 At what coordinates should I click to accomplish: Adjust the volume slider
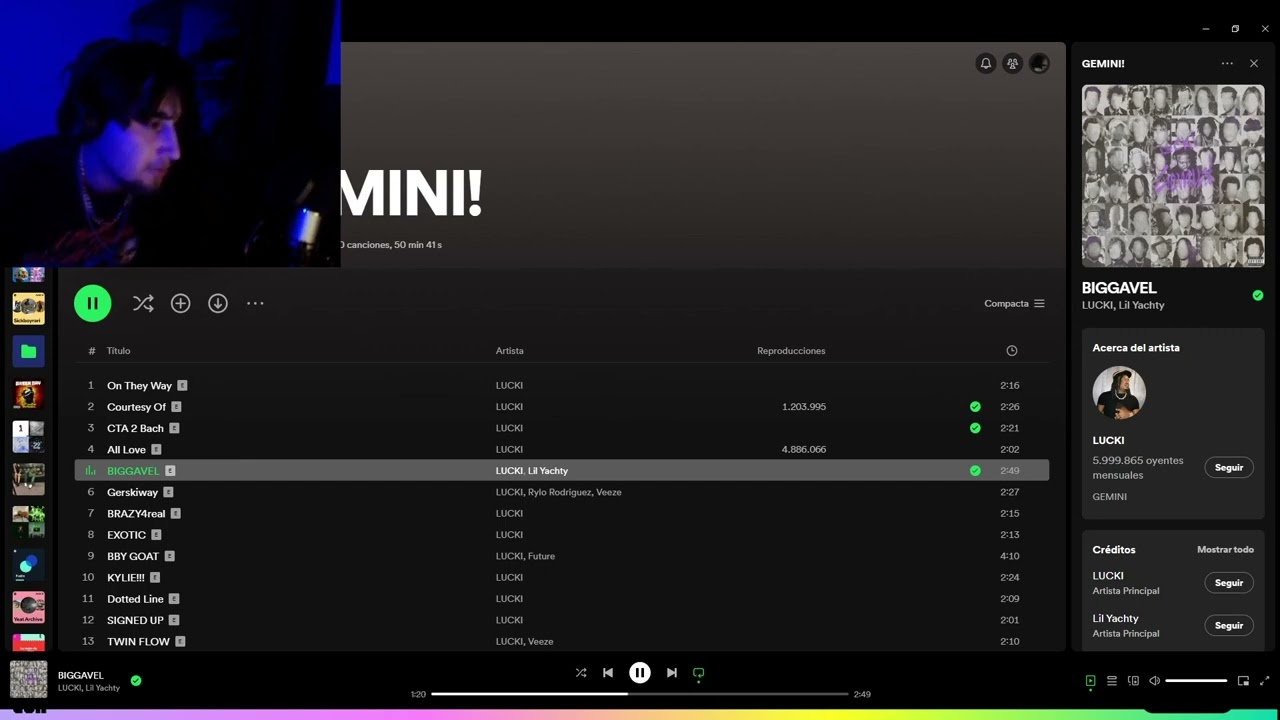tap(1196, 681)
